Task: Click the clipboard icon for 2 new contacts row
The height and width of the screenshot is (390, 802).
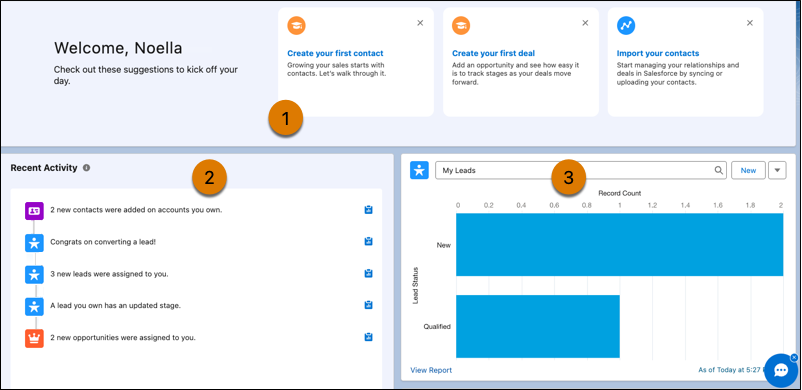Action: pyautogui.click(x=368, y=209)
